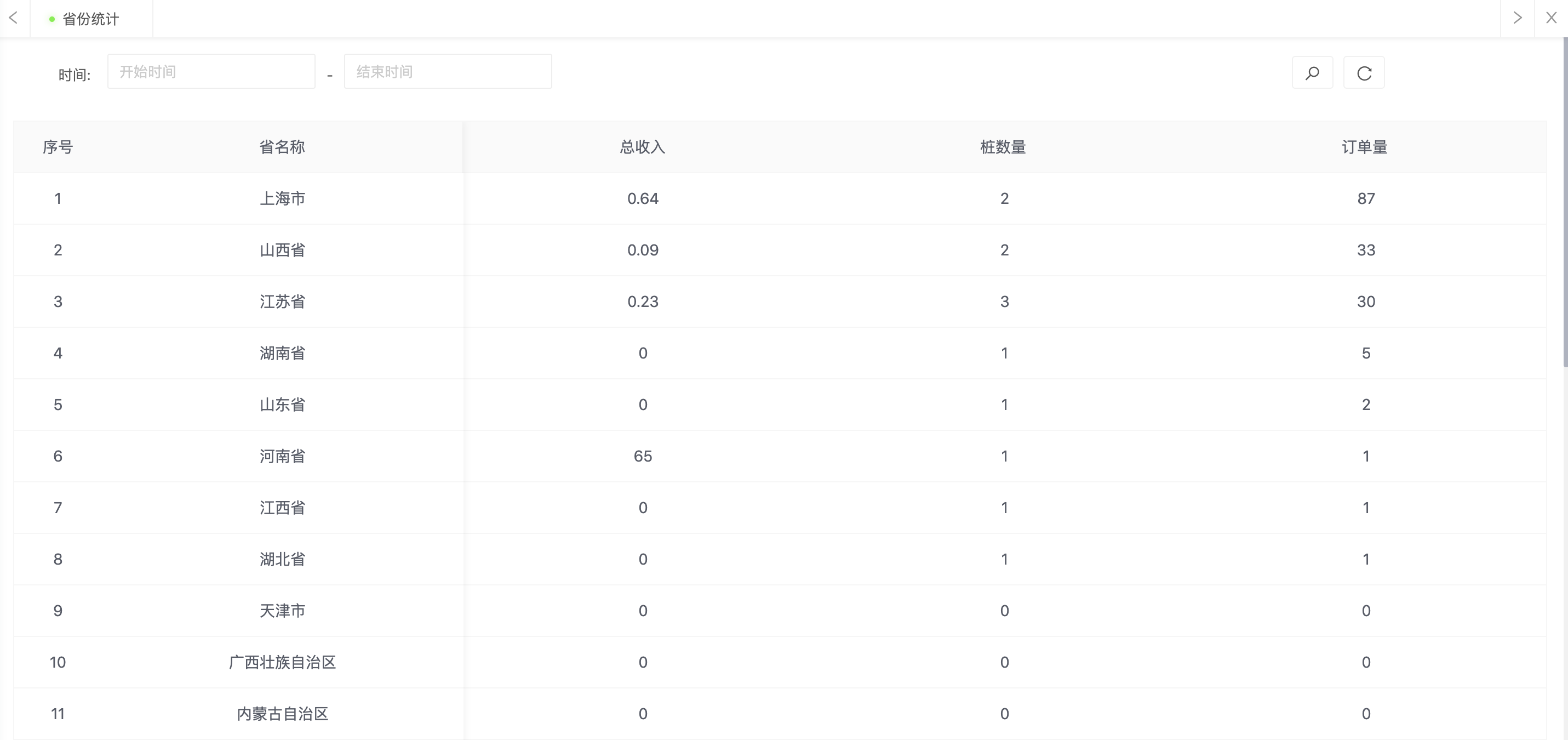The height and width of the screenshot is (740, 1568).
Task: Select the 山东省 province cell
Action: (x=282, y=405)
